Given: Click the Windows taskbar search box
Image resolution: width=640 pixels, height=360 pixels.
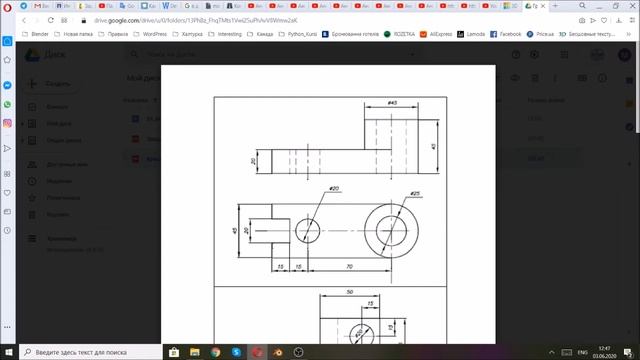Looking at the screenshot, I should click(x=90, y=352).
